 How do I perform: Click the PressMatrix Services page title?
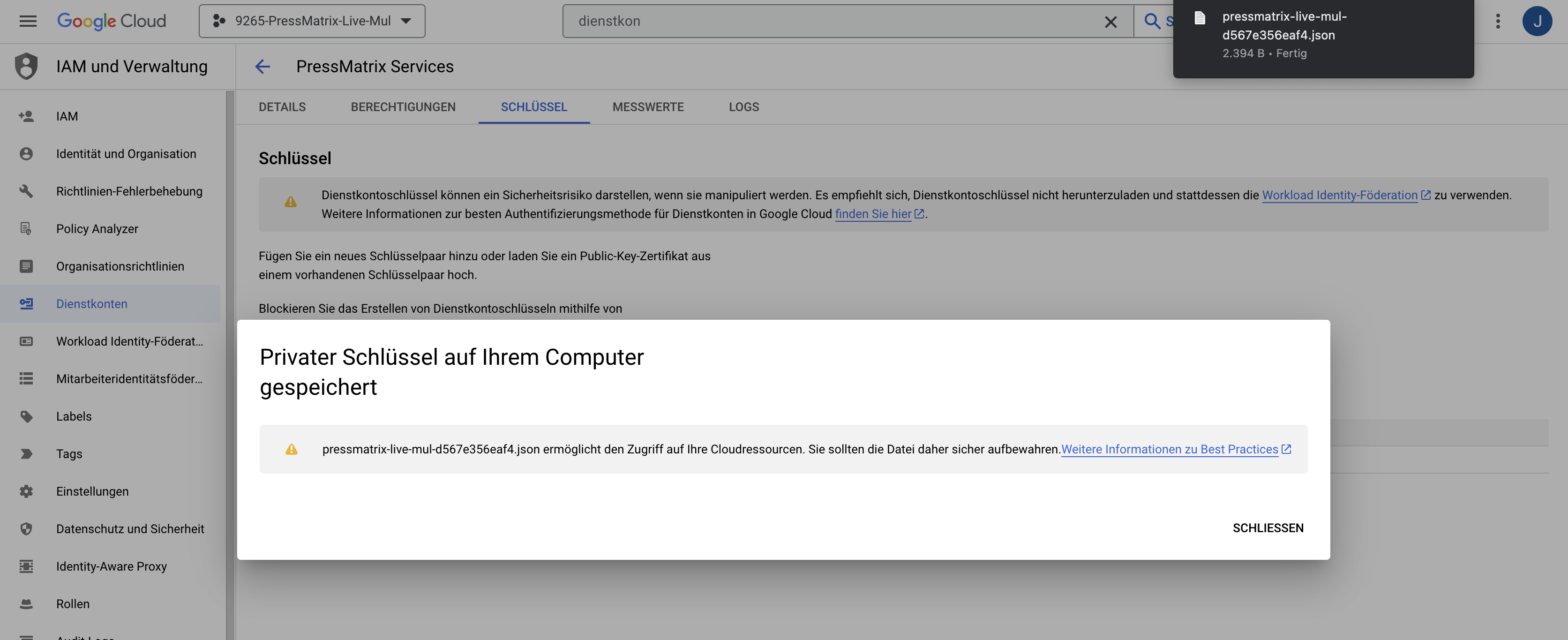pos(375,67)
